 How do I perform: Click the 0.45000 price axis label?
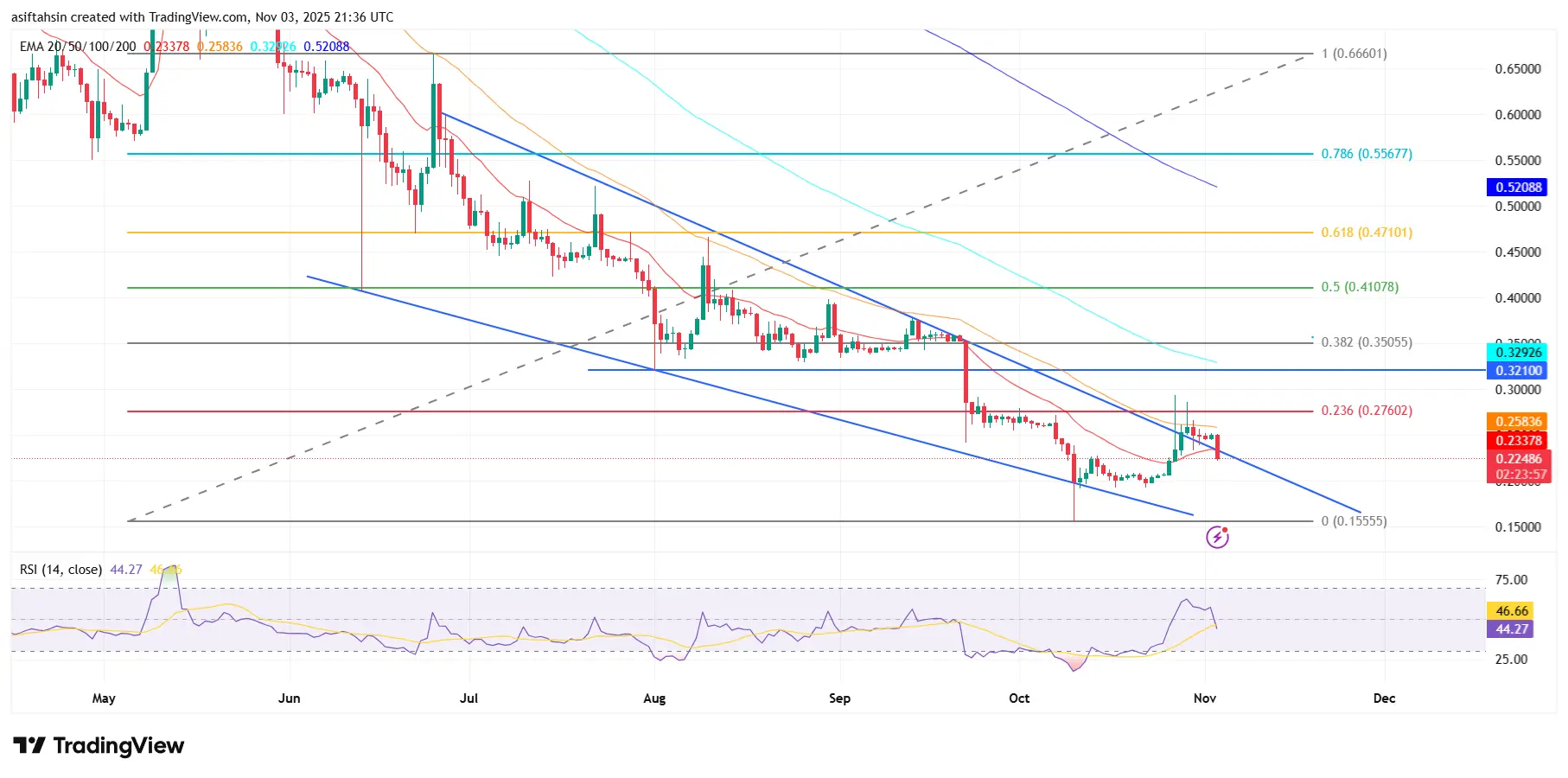(x=1518, y=252)
